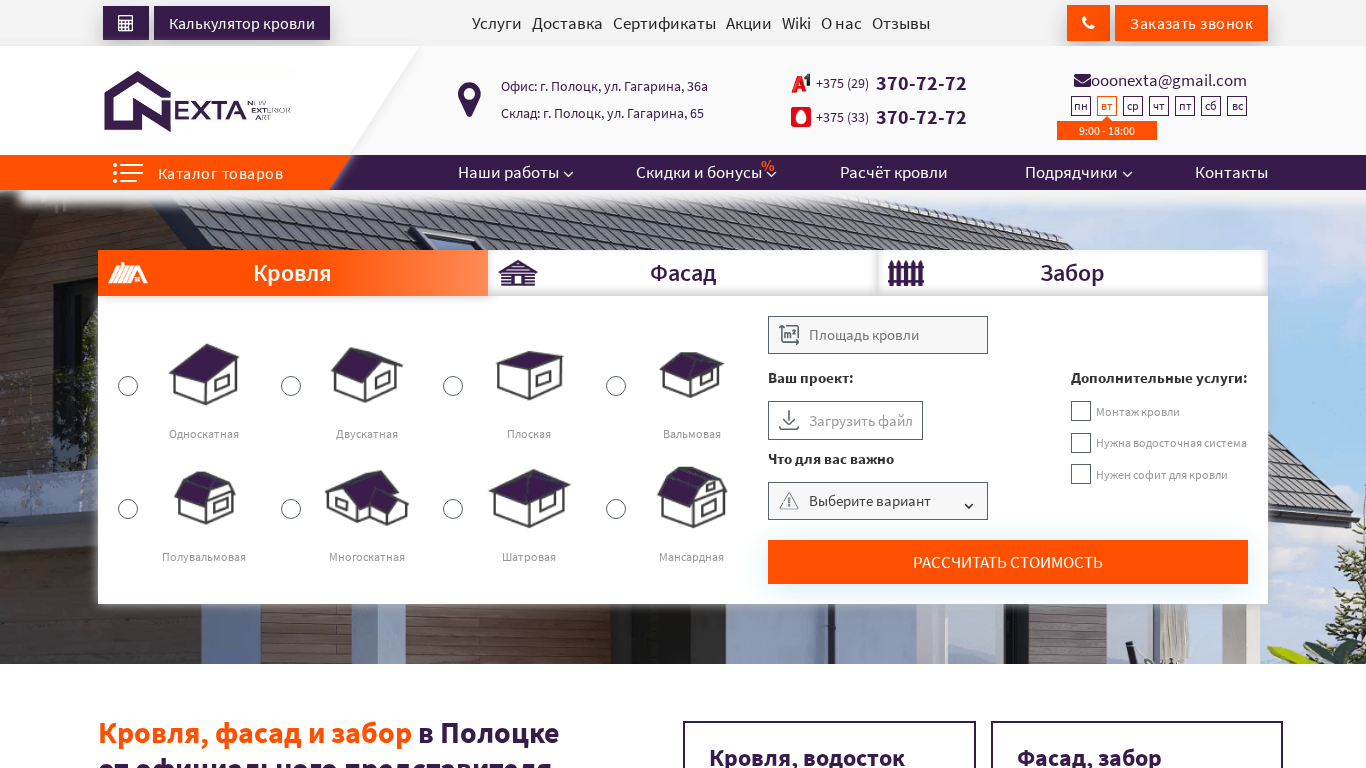Check the Монтаж кровли checkbox
1366x768 pixels.
click(1081, 411)
